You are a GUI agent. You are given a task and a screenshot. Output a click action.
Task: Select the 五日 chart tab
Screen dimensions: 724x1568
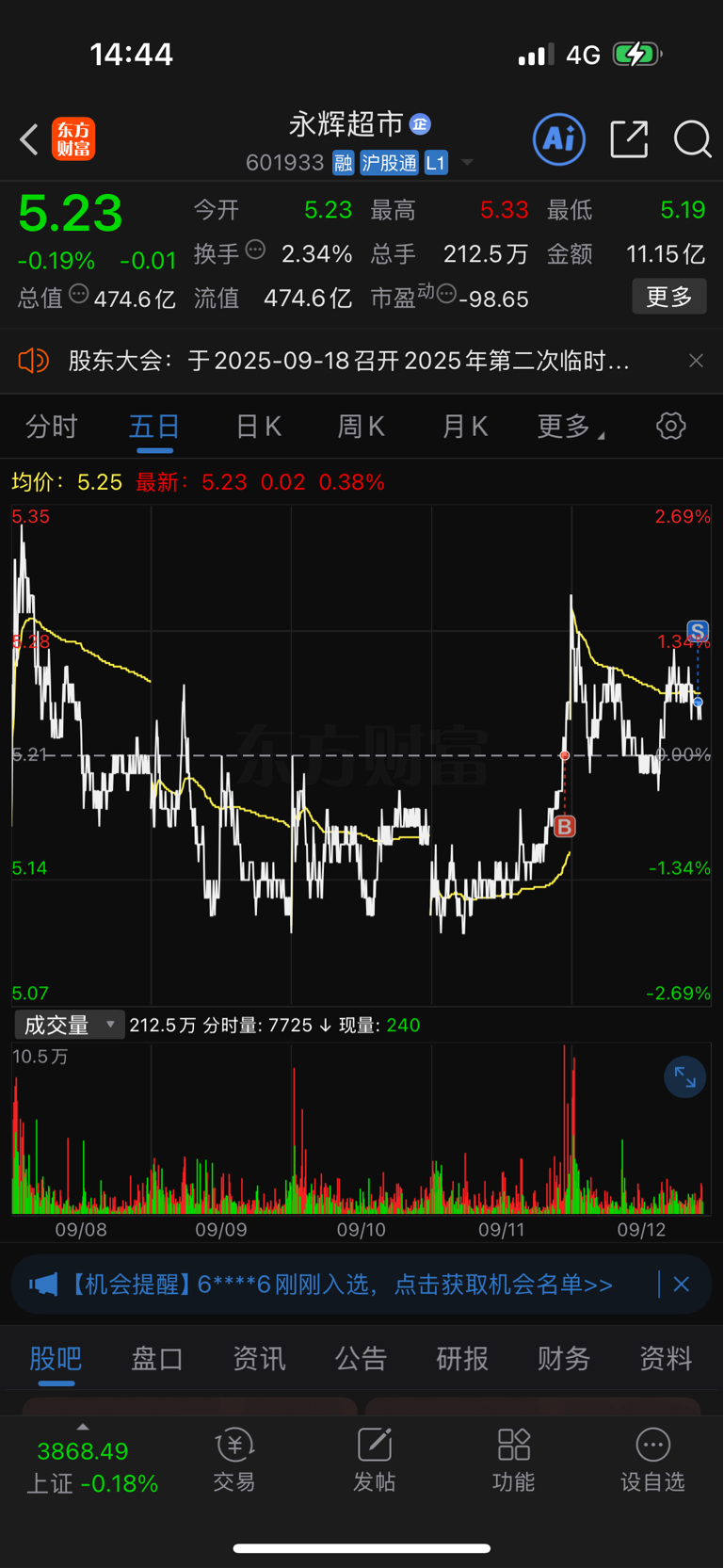154,427
